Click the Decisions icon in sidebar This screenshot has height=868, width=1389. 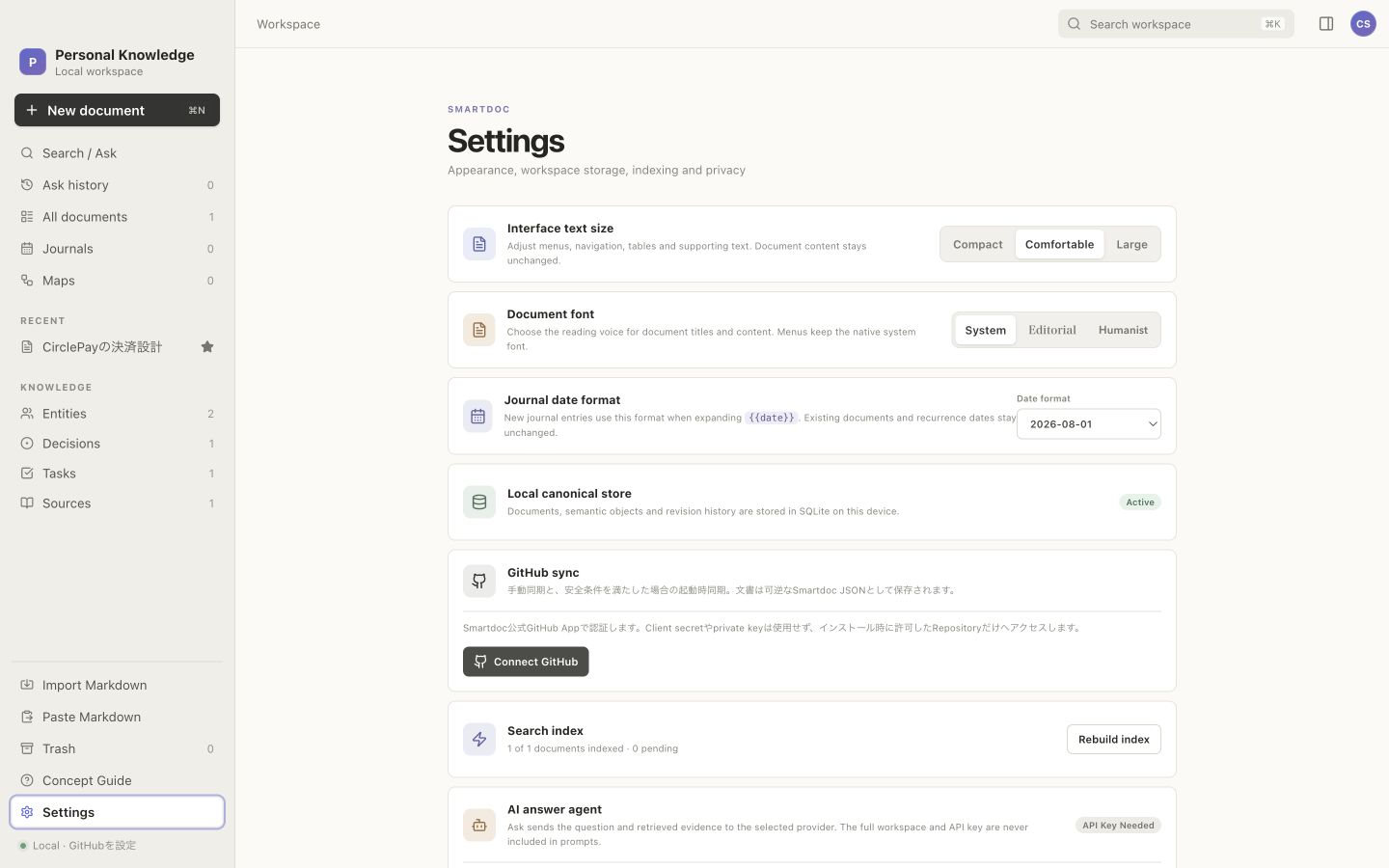[x=27, y=443]
